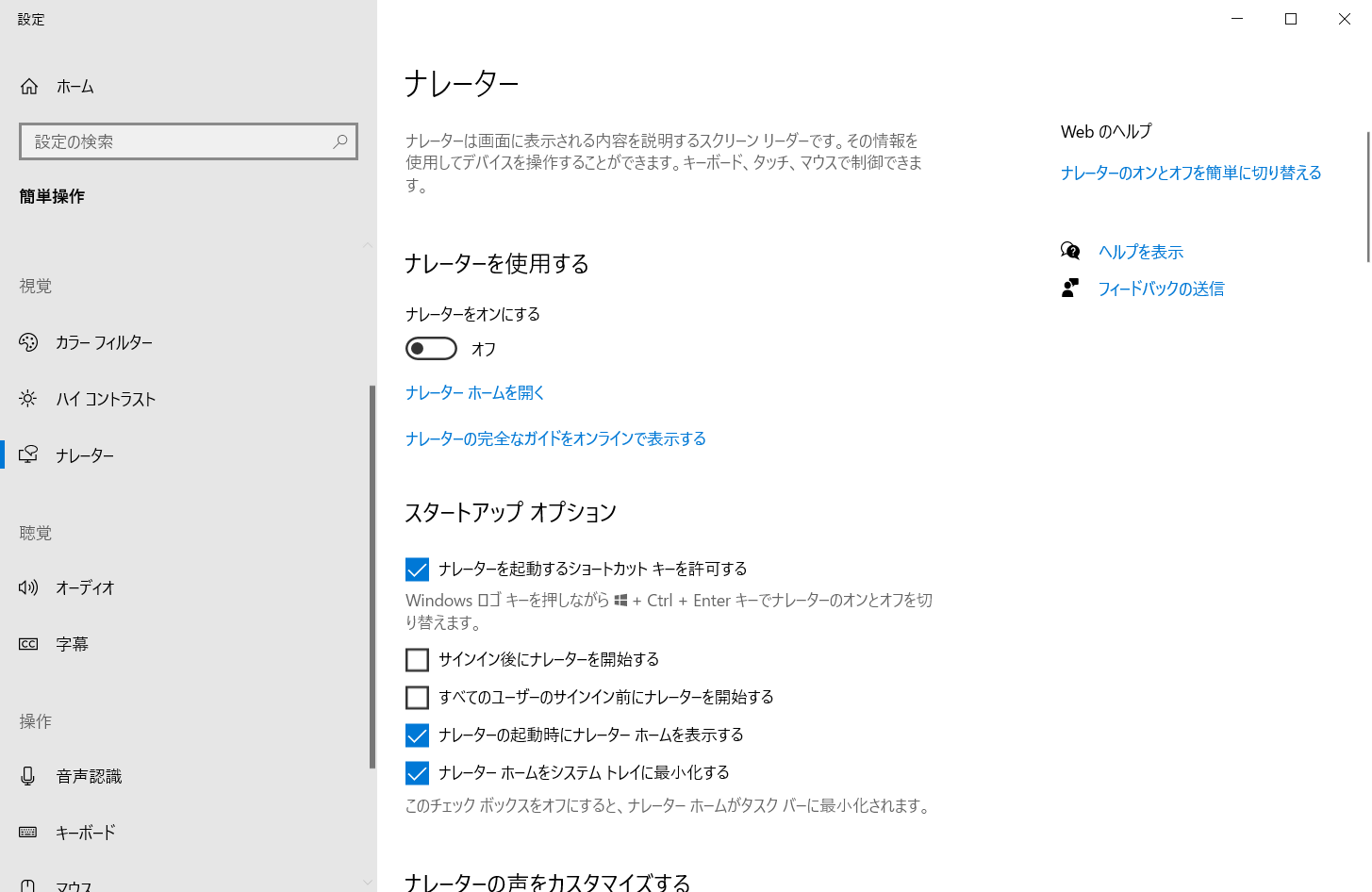
Task: Uncheck ナレーター ホームをシステム トレイに最小化する
Action: tap(417, 773)
